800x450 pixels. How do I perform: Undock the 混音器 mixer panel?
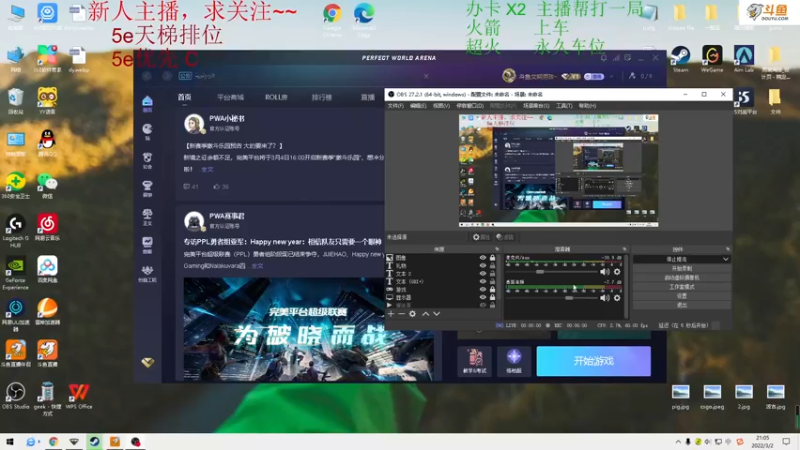click(624, 249)
